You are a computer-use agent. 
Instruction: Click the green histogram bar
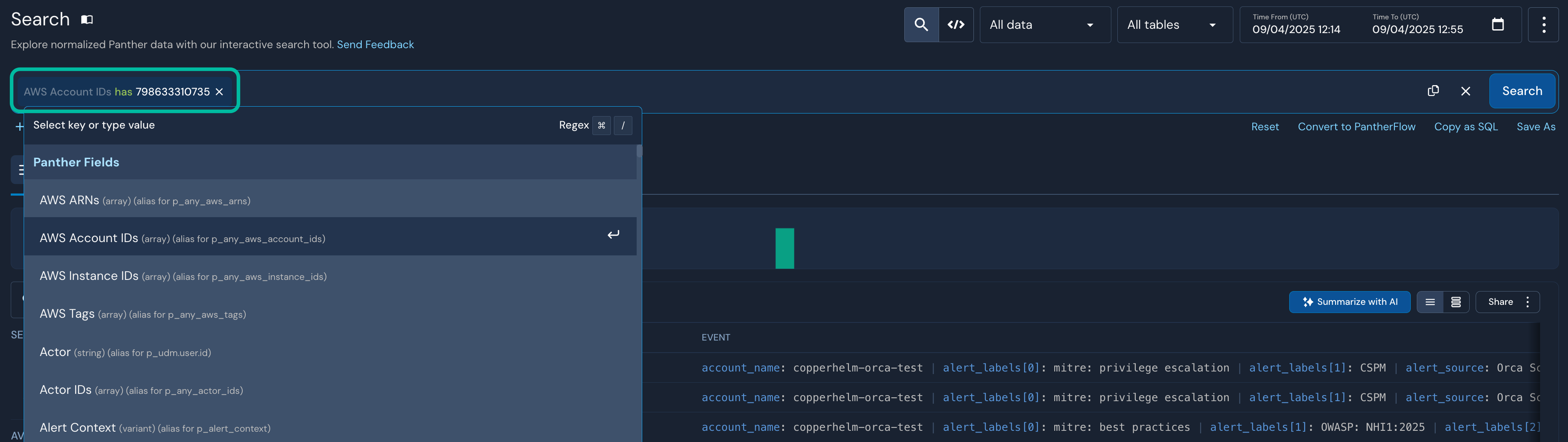(784, 249)
